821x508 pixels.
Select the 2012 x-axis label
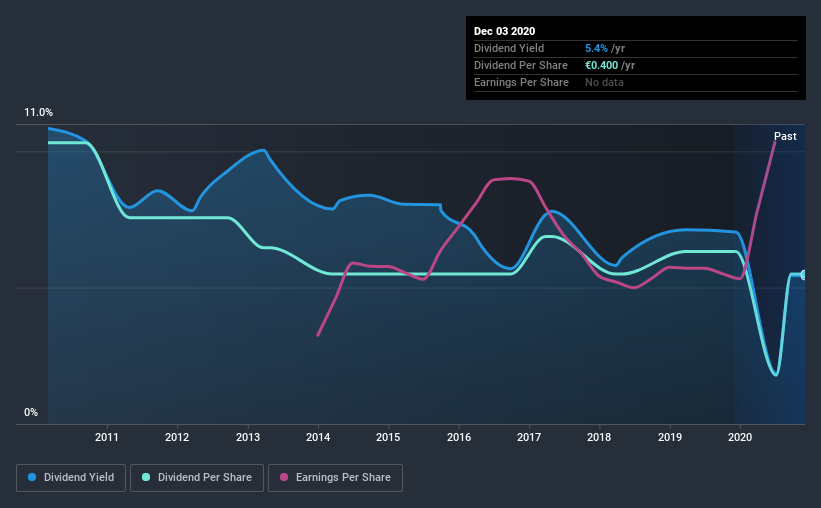177,437
